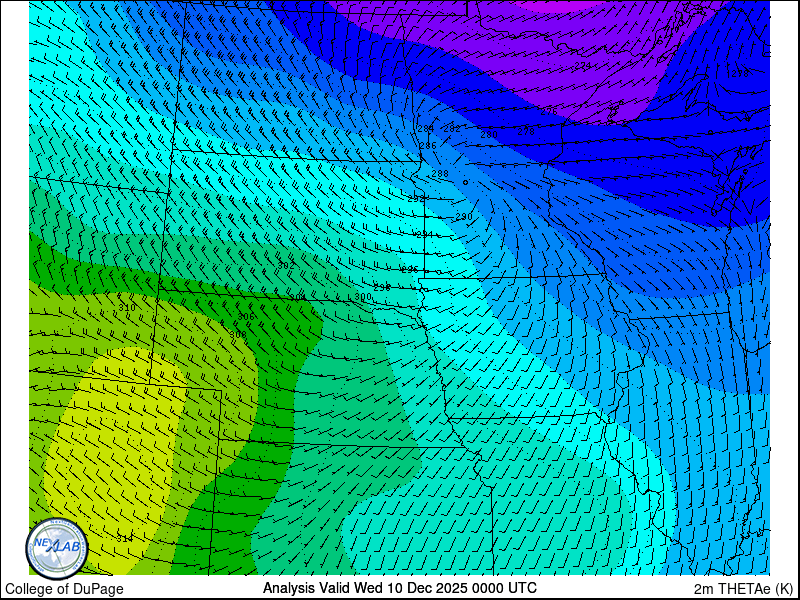Click the 298 contour label
Image resolution: width=800 pixels, height=600 pixels.
(382, 288)
